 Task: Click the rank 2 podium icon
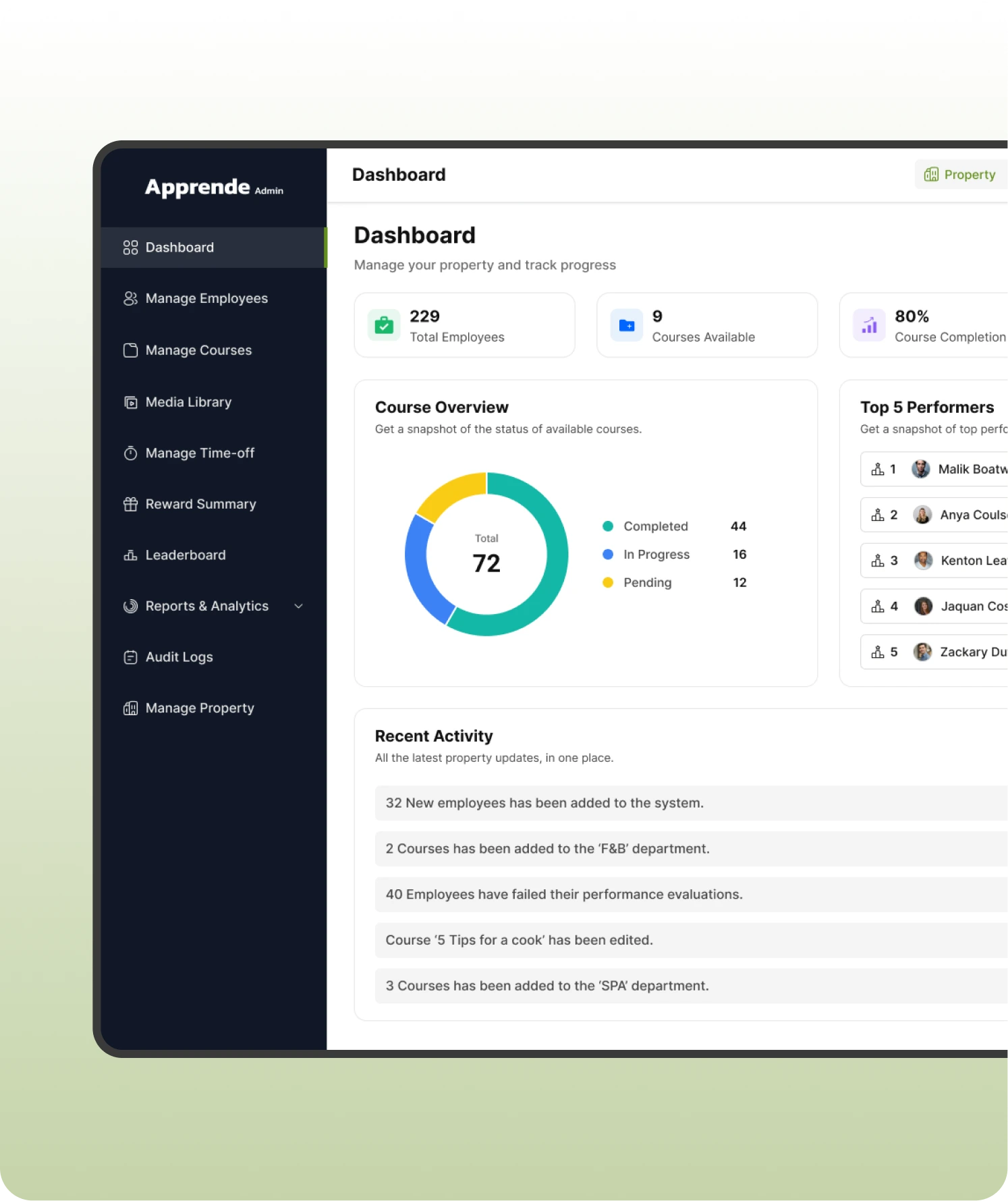(x=878, y=515)
